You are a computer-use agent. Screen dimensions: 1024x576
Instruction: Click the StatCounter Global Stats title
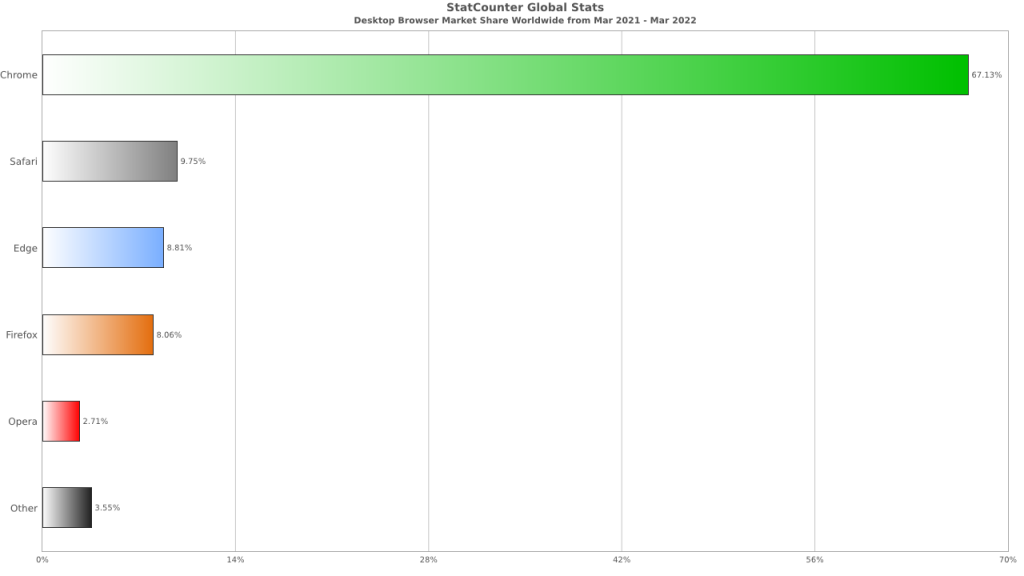coord(525,7)
